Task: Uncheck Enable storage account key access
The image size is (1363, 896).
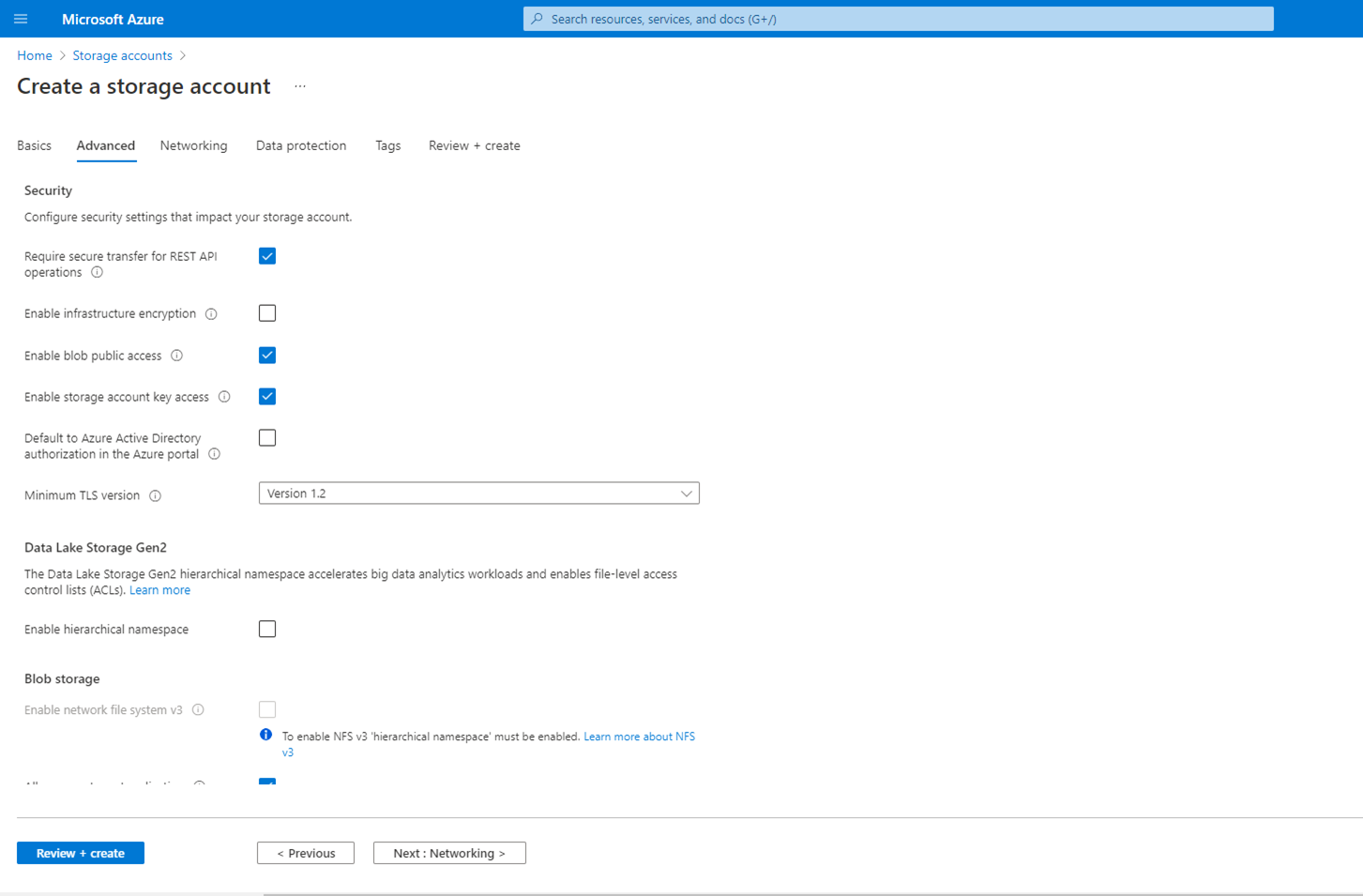Action: coord(267,396)
